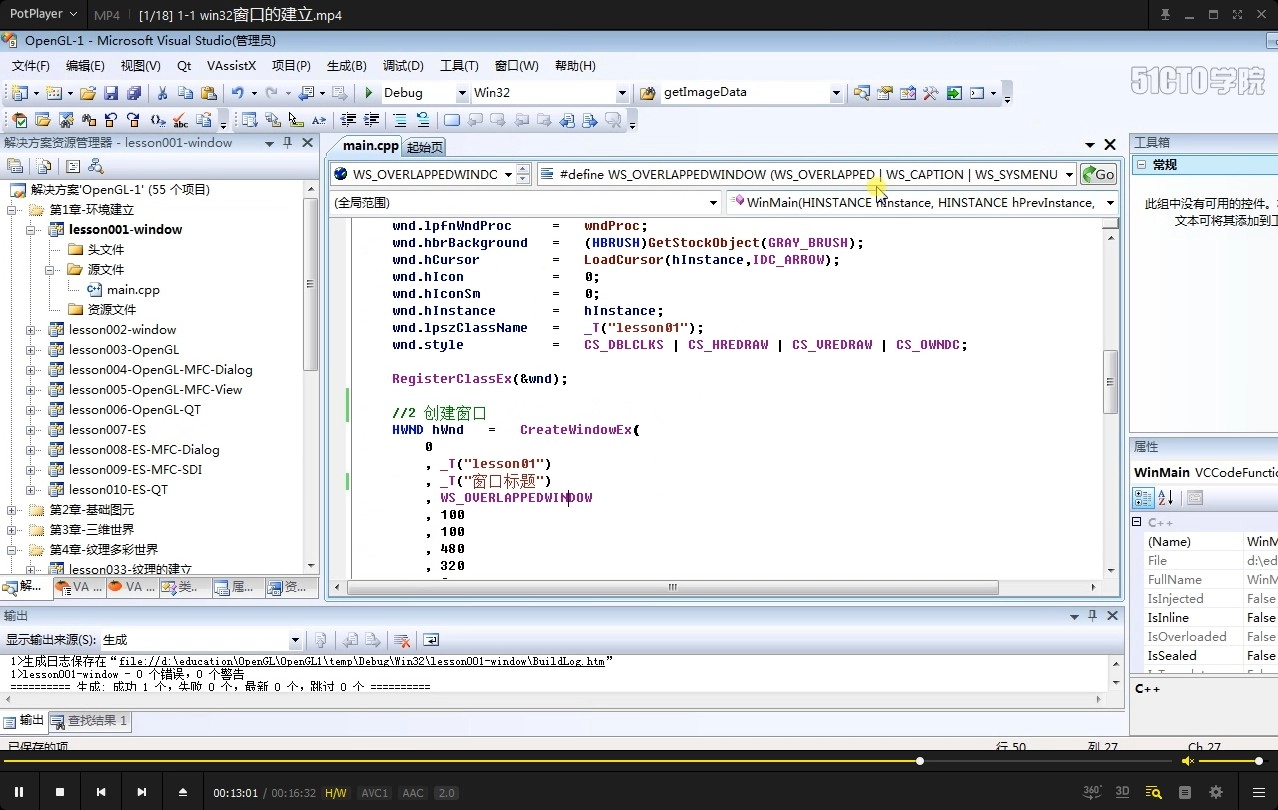The image size is (1278, 810).
Task: Toggle auto-hide pin on Solution Explorer
Action: tap(288, 143)
